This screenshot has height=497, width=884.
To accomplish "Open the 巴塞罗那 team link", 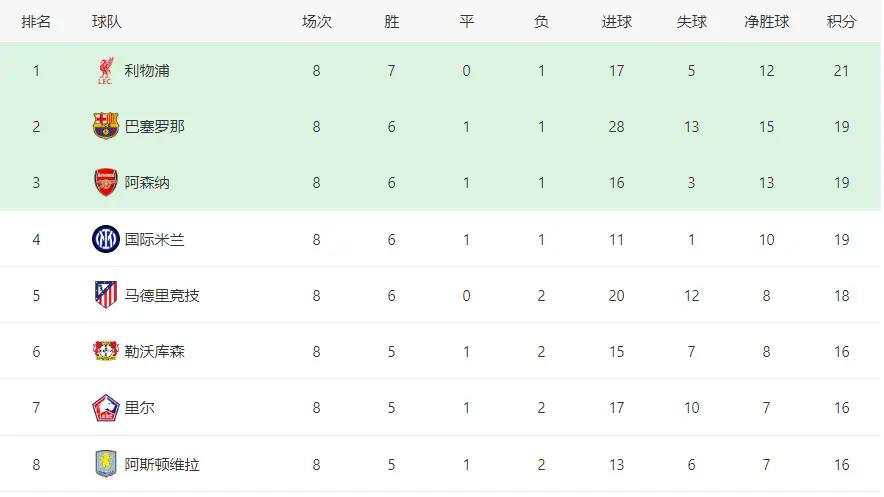I will (x=154, y=126).
